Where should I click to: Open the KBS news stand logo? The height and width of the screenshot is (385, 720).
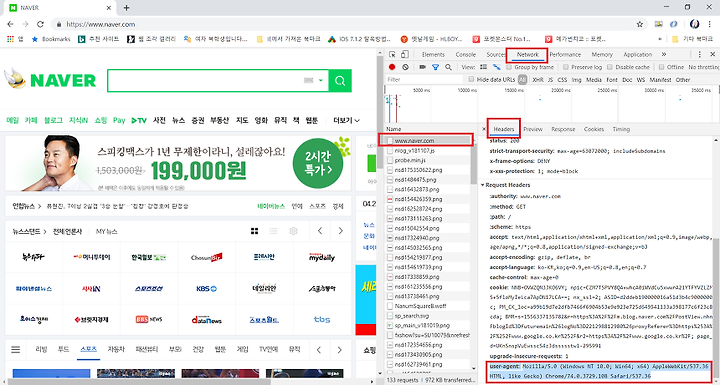(x=207, y=289)
